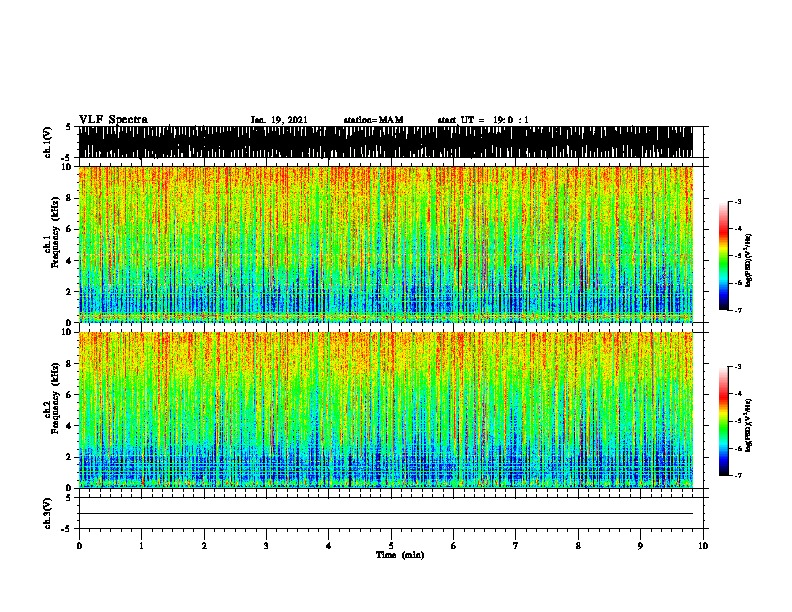Screen dimensions: 792x612
Task: Click the "ch.1(V)" axis label
Action: point(48,142)
